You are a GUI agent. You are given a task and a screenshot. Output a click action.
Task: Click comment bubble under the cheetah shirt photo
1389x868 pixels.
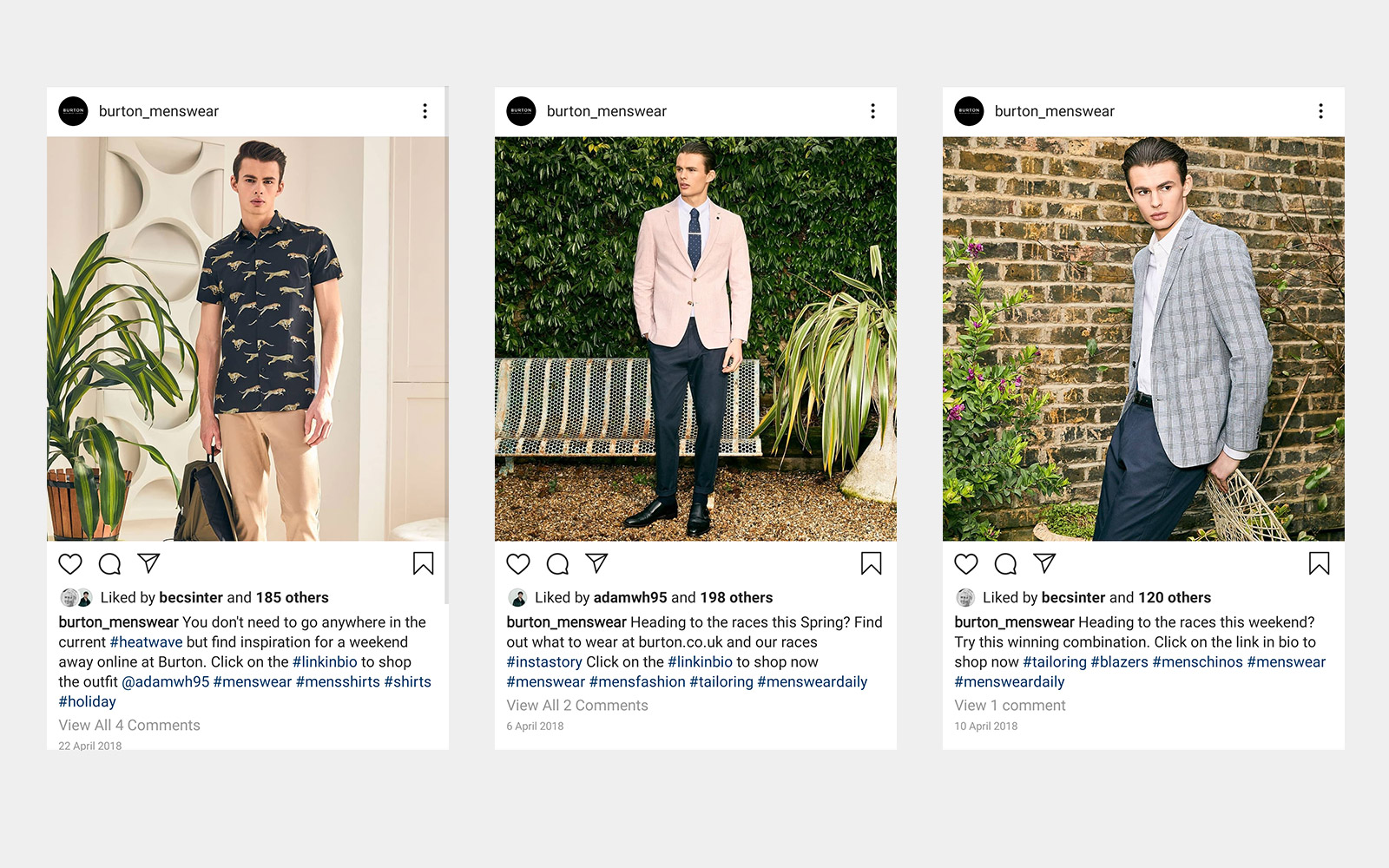109,564
